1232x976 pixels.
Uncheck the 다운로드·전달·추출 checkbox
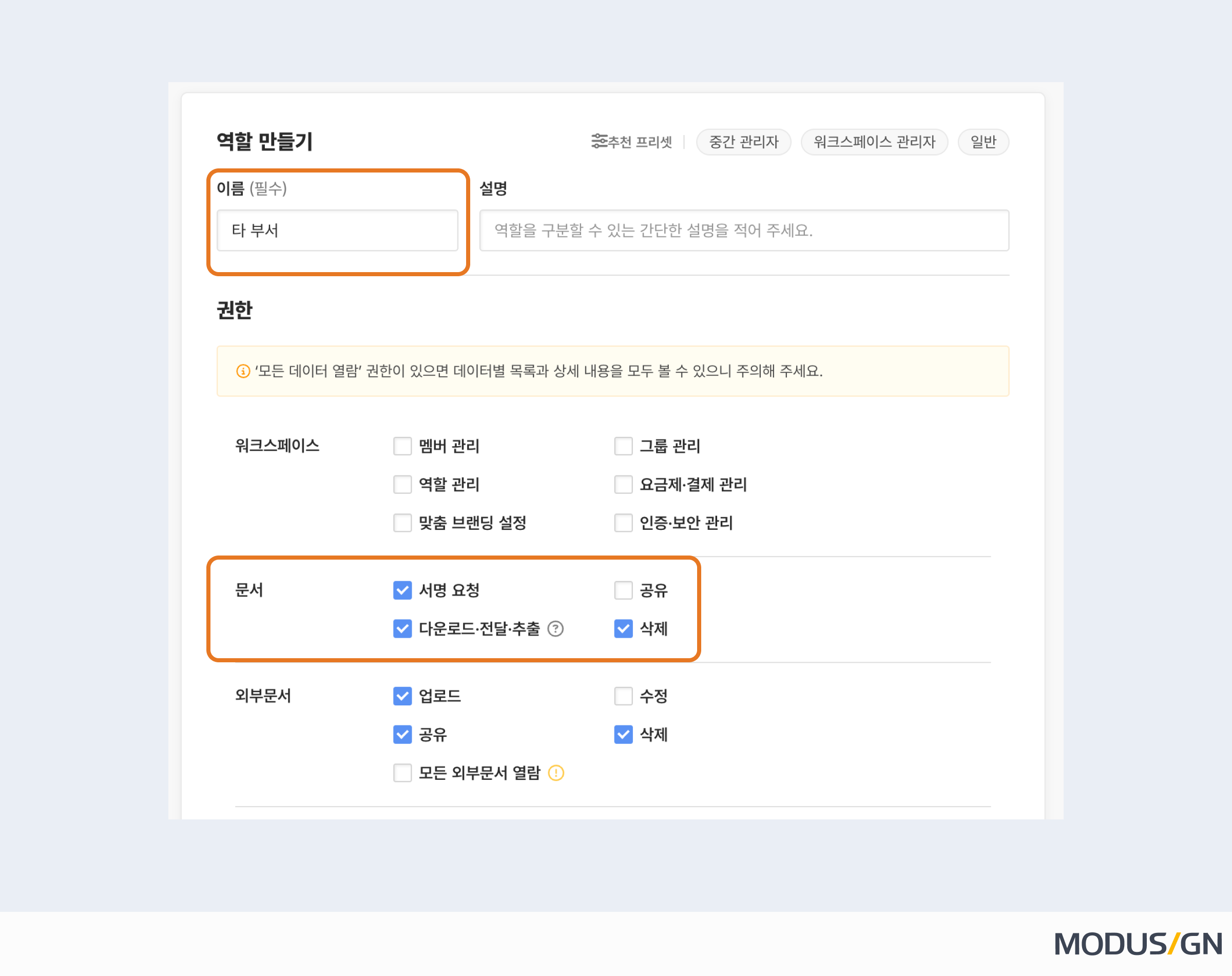click(x=402, y=628)
